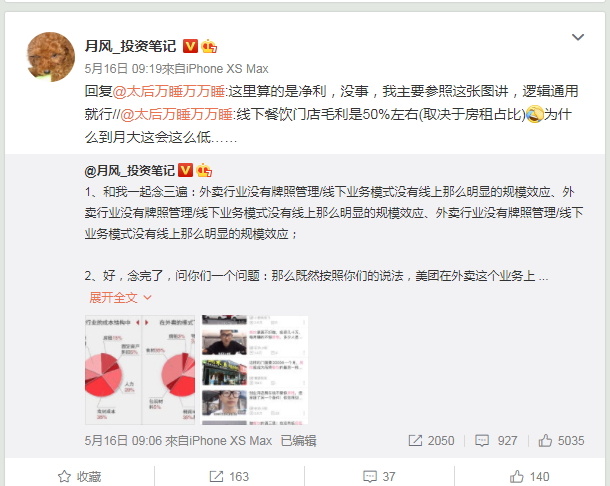Screen dimensions: 610x486
Task: Click the 收藏 star to favorite the post
Action: pos(79,477)
